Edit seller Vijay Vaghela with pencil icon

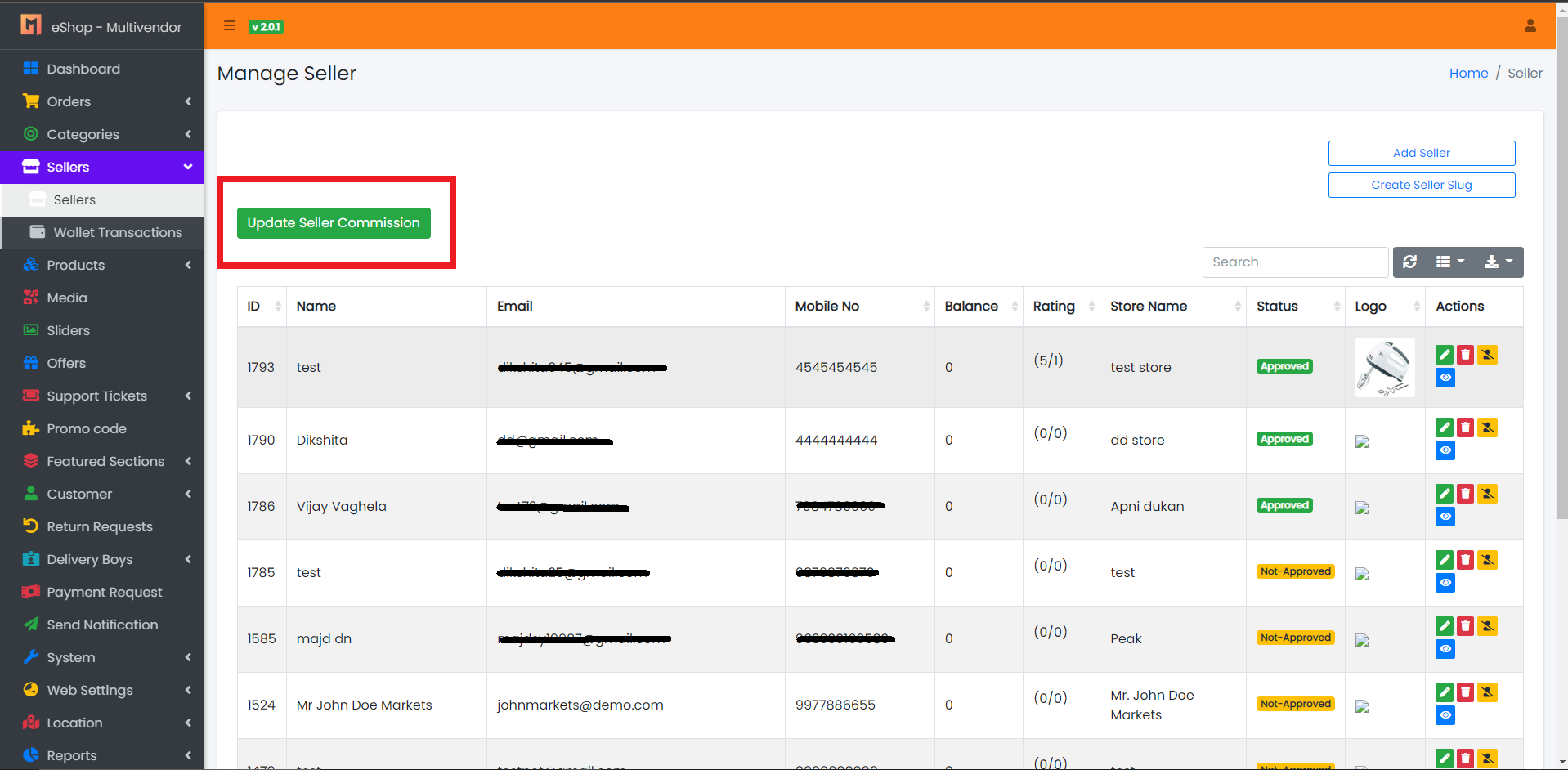pos(1445,494)
